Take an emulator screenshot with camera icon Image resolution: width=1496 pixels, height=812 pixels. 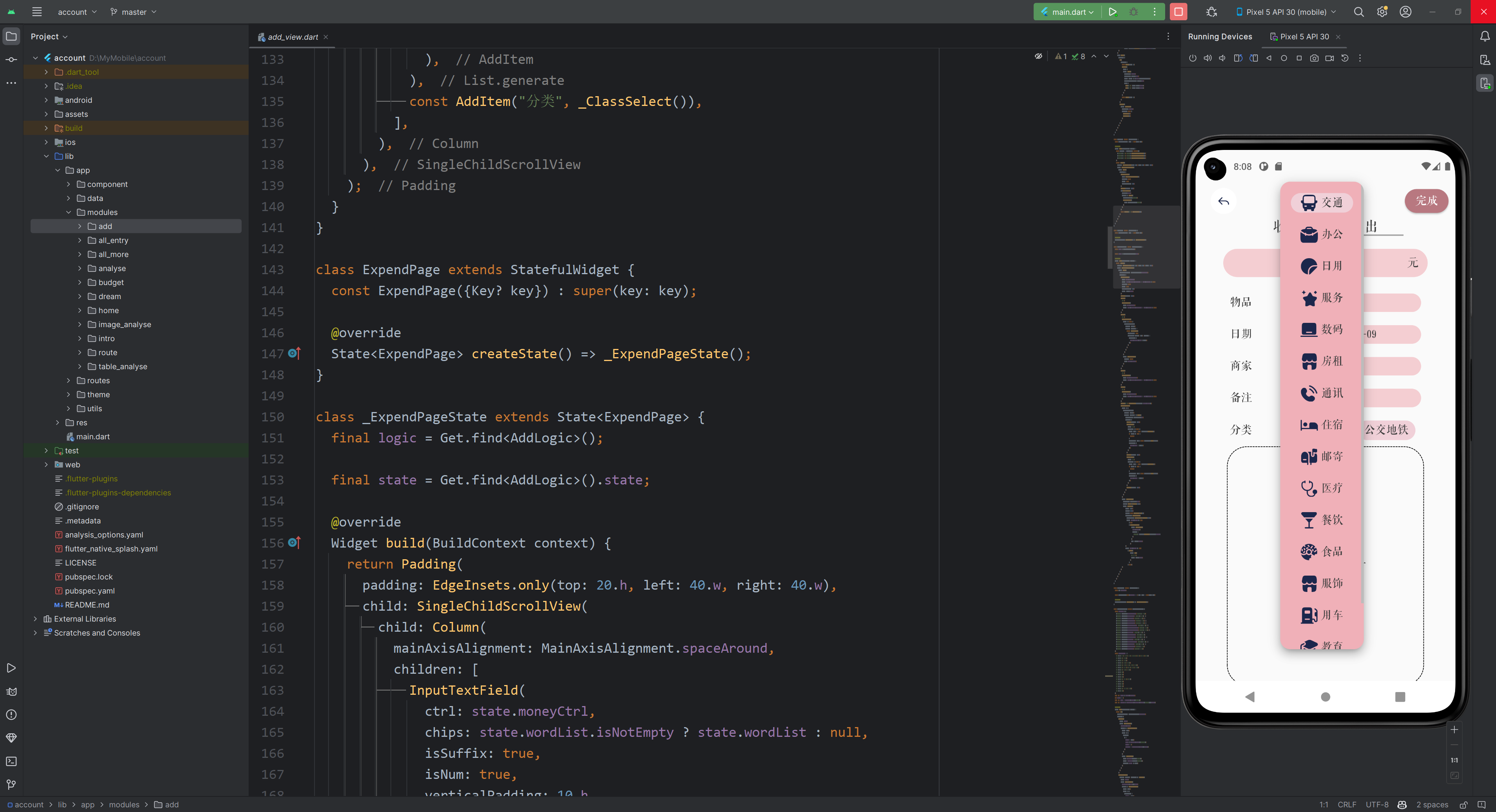1314,58
